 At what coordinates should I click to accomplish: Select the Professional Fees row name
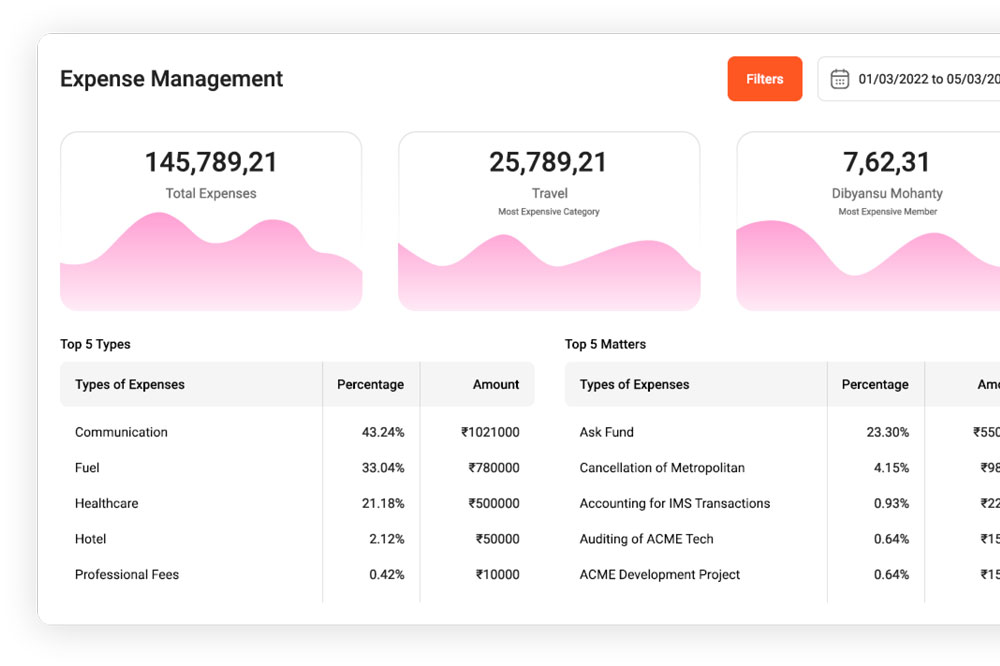coord(127,575)
